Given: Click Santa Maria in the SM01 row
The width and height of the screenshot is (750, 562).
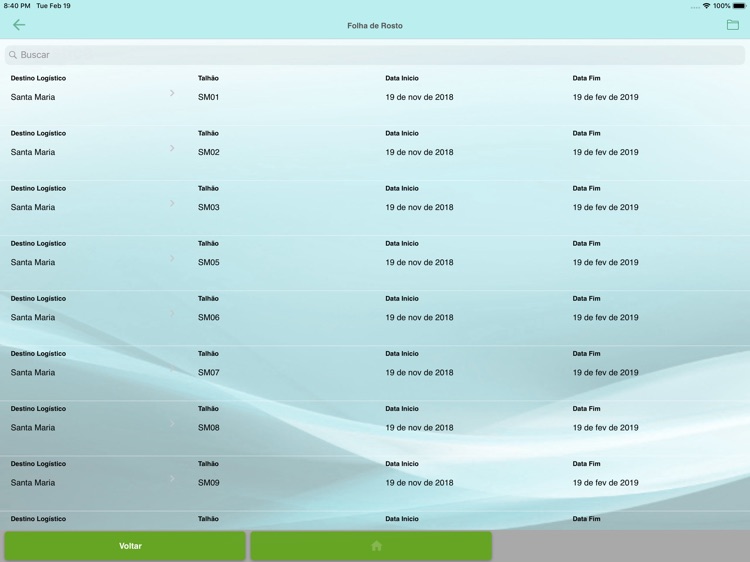Looking at the screenshot, I should click(33, 97).
